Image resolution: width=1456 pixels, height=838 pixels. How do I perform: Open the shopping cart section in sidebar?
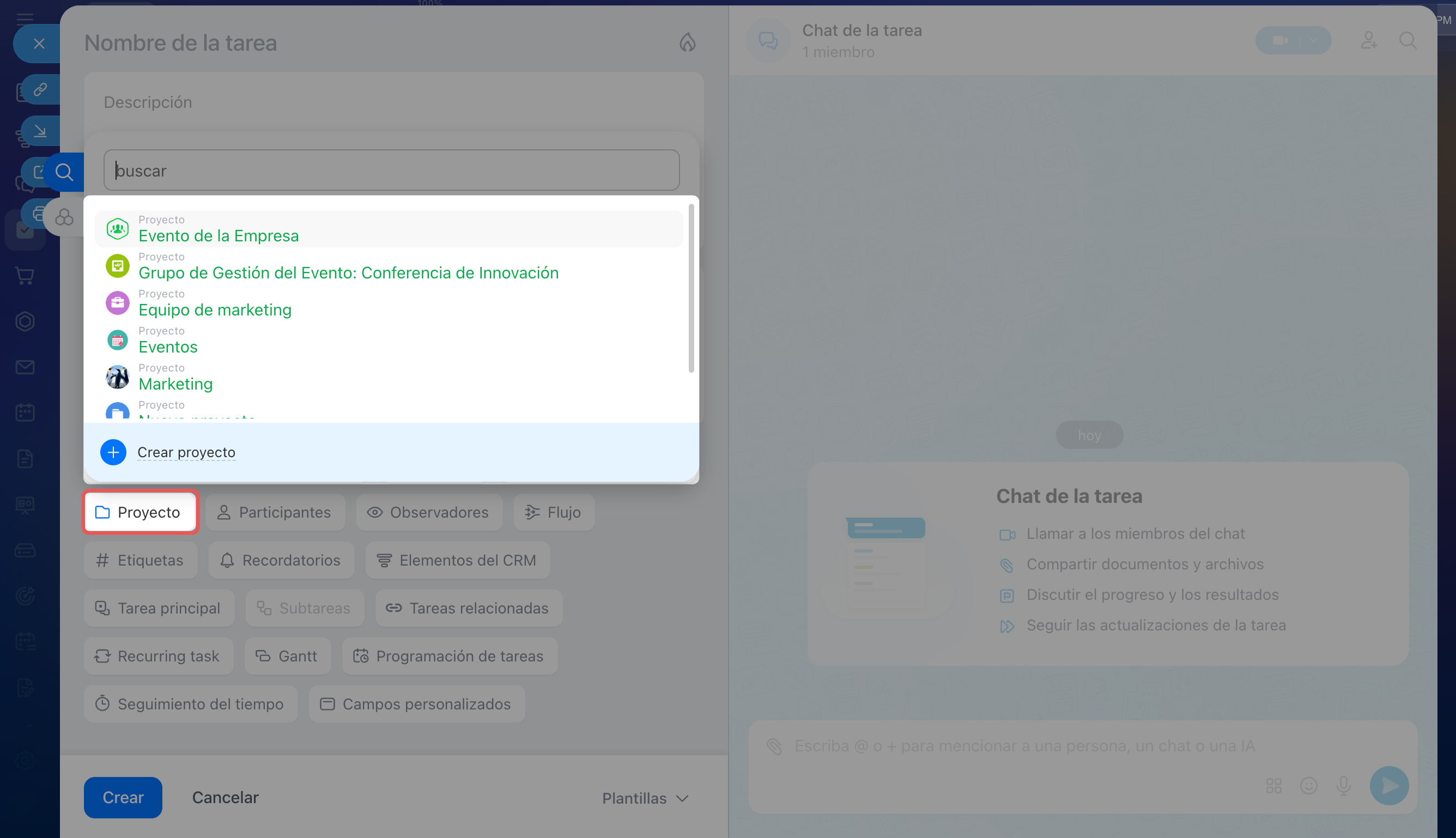click(25, 276)
